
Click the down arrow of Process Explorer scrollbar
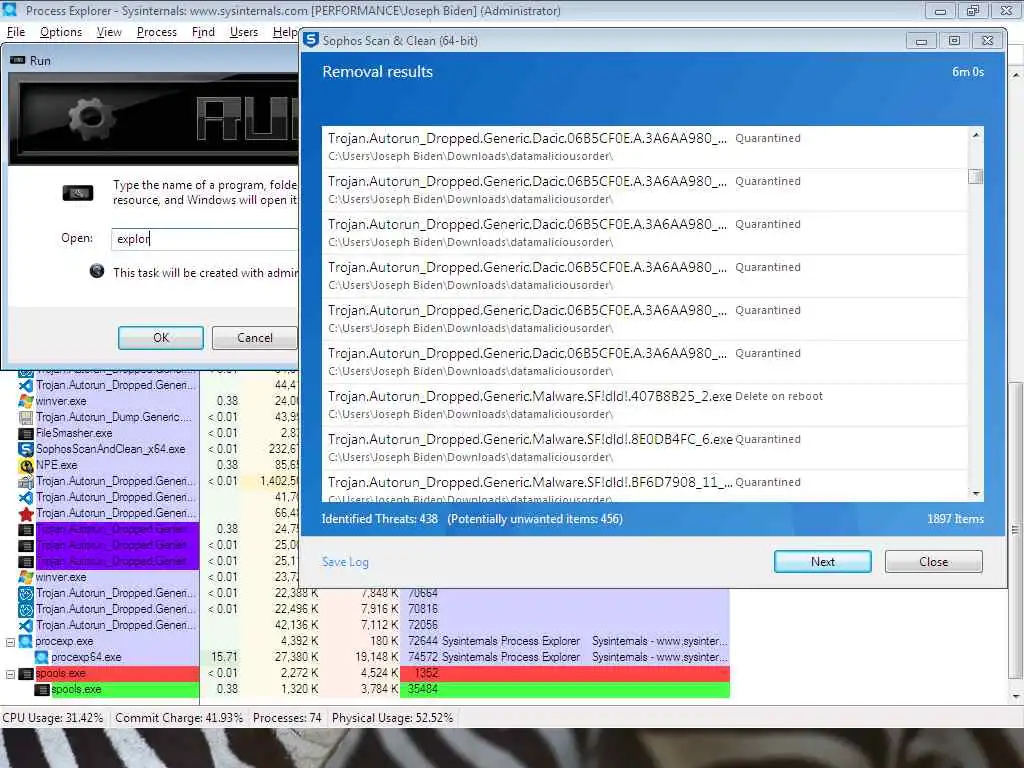tap(1016, 696)
